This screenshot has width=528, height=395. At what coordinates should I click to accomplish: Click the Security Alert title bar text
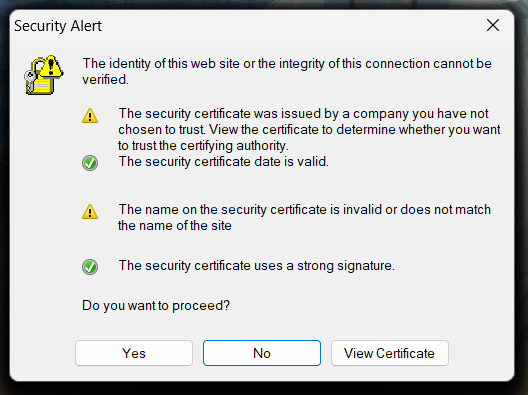point(58,26)
